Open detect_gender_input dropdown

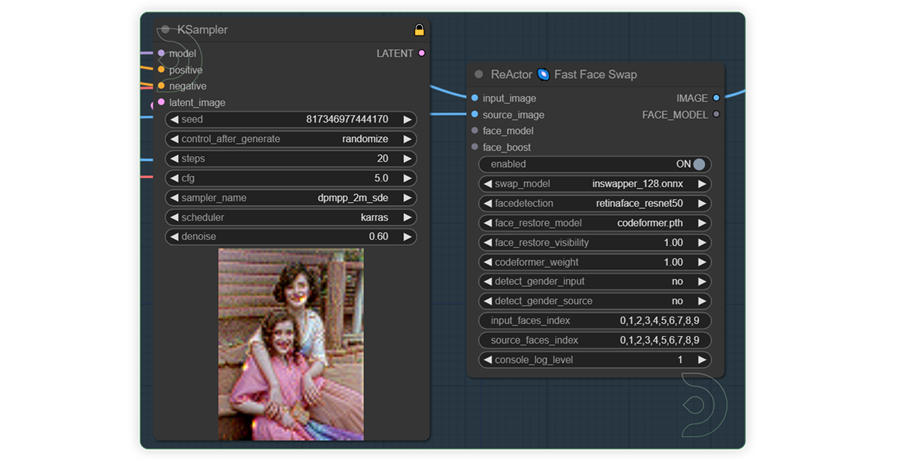(x=595, y=281)
